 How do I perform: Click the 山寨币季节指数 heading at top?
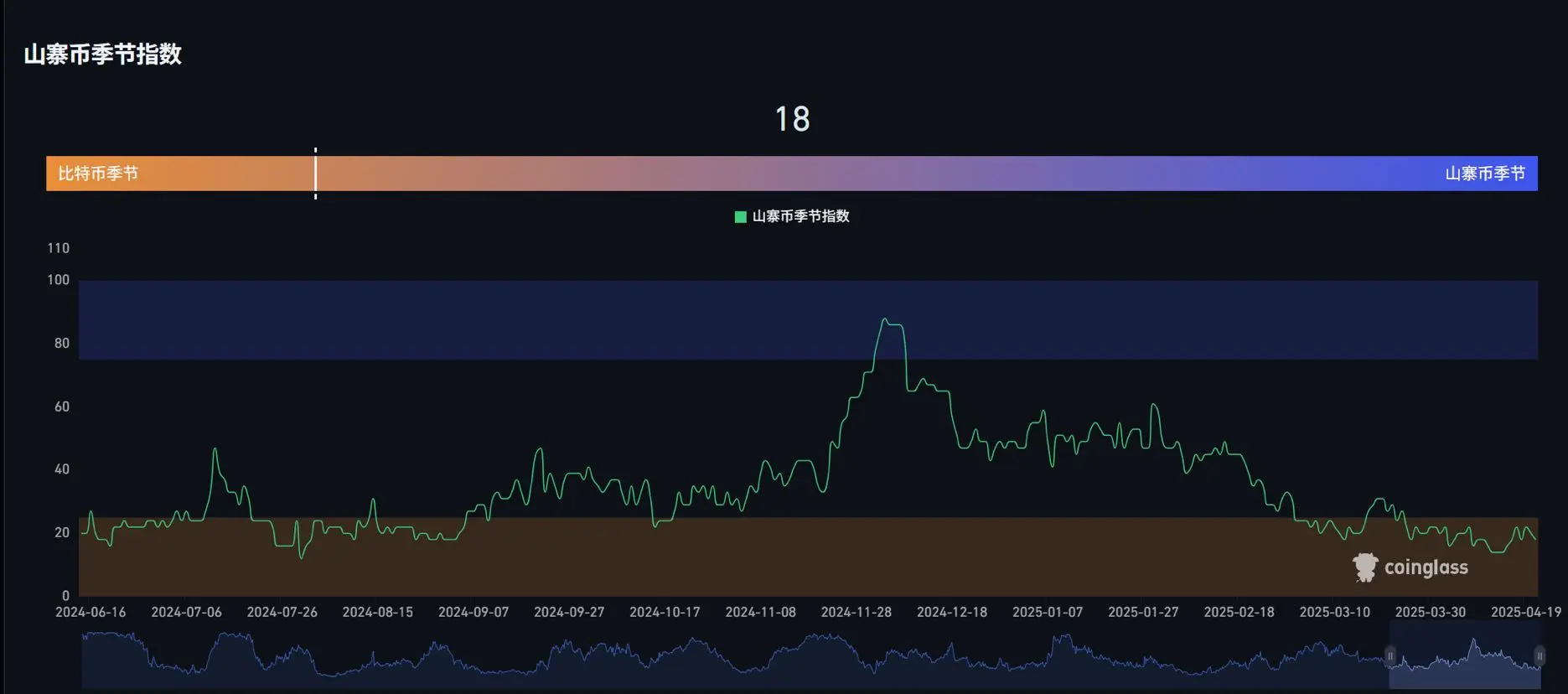point(103,54)
